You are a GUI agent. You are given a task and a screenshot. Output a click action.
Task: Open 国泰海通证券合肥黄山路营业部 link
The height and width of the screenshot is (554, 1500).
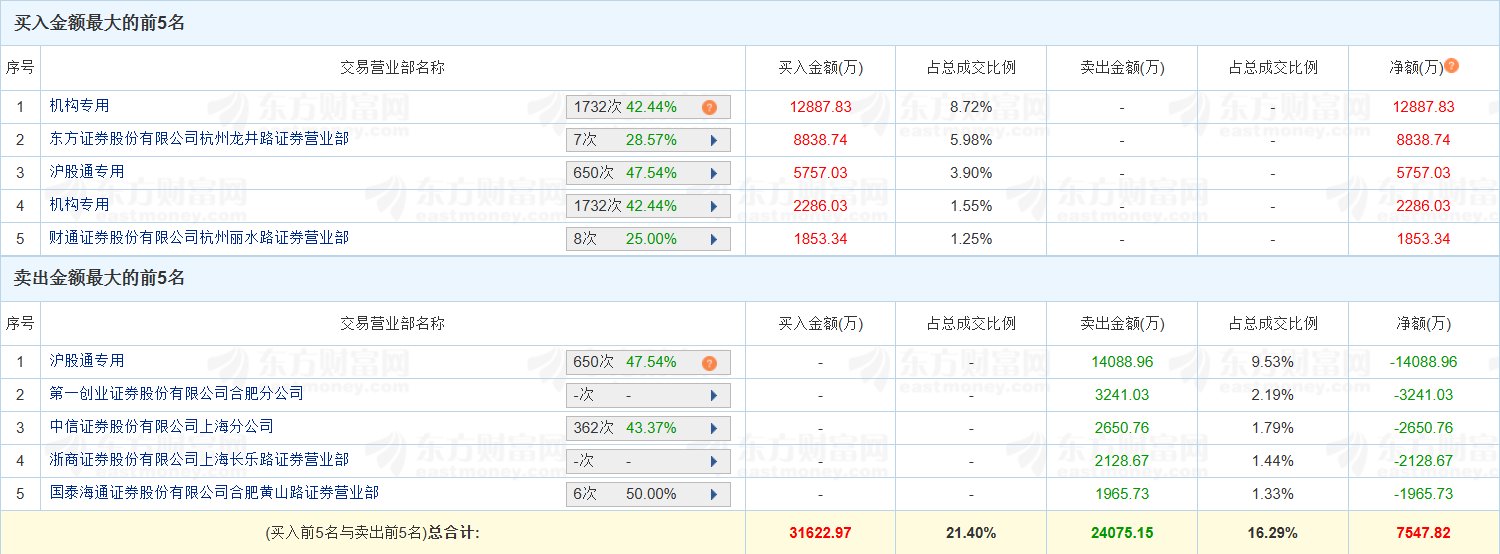coord(214,493)
